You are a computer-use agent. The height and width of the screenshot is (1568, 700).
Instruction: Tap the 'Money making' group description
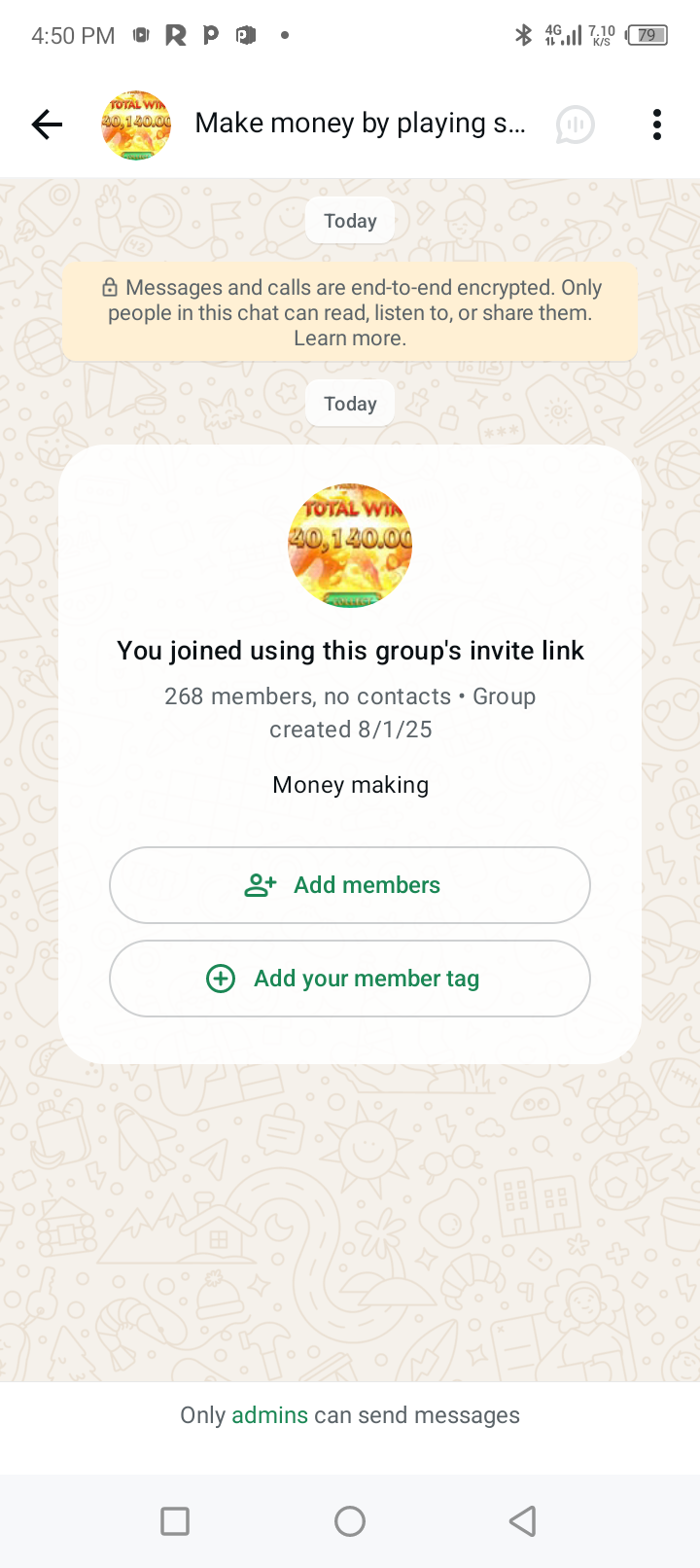(350, 785)
